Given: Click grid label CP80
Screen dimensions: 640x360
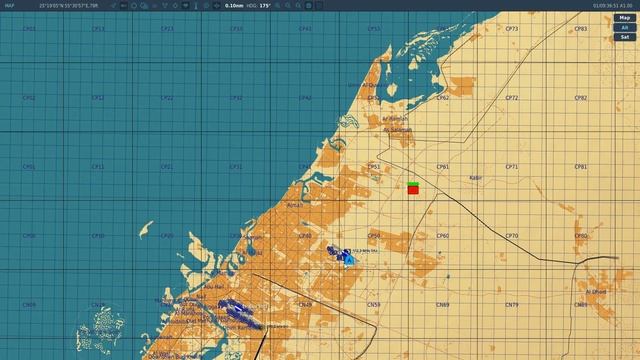Looking at the screenshot, I should 580,236.
